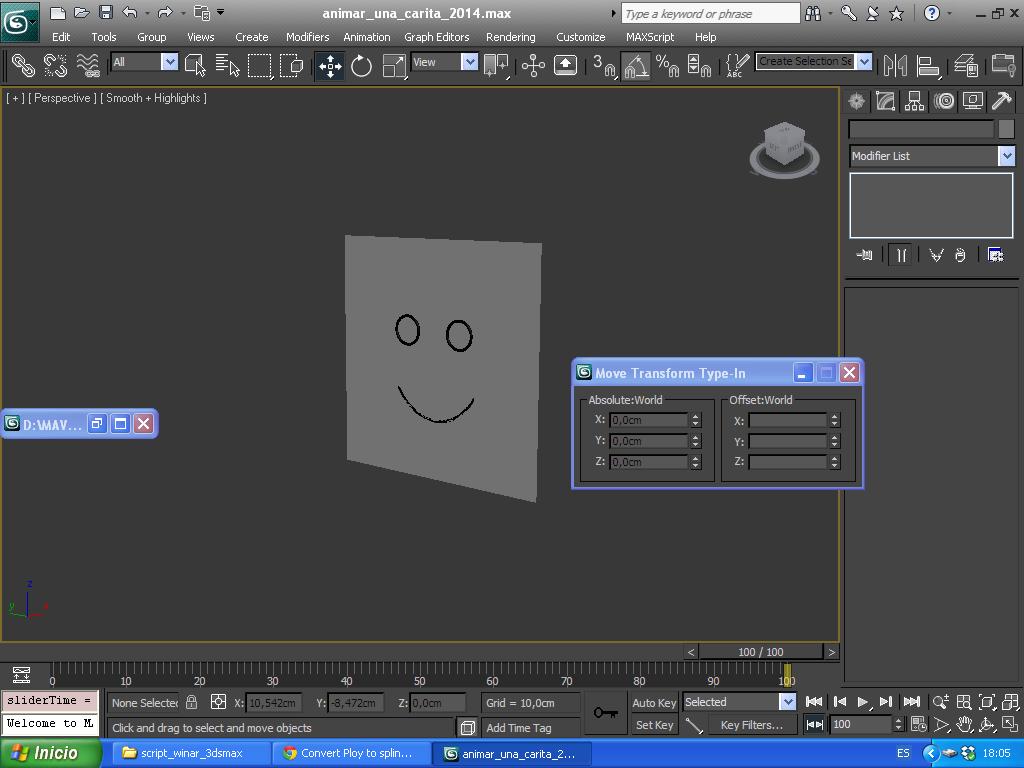Open the All selection filter dropdown
The height and width of the screenshot is (768, 1024).
coord(169,62)
